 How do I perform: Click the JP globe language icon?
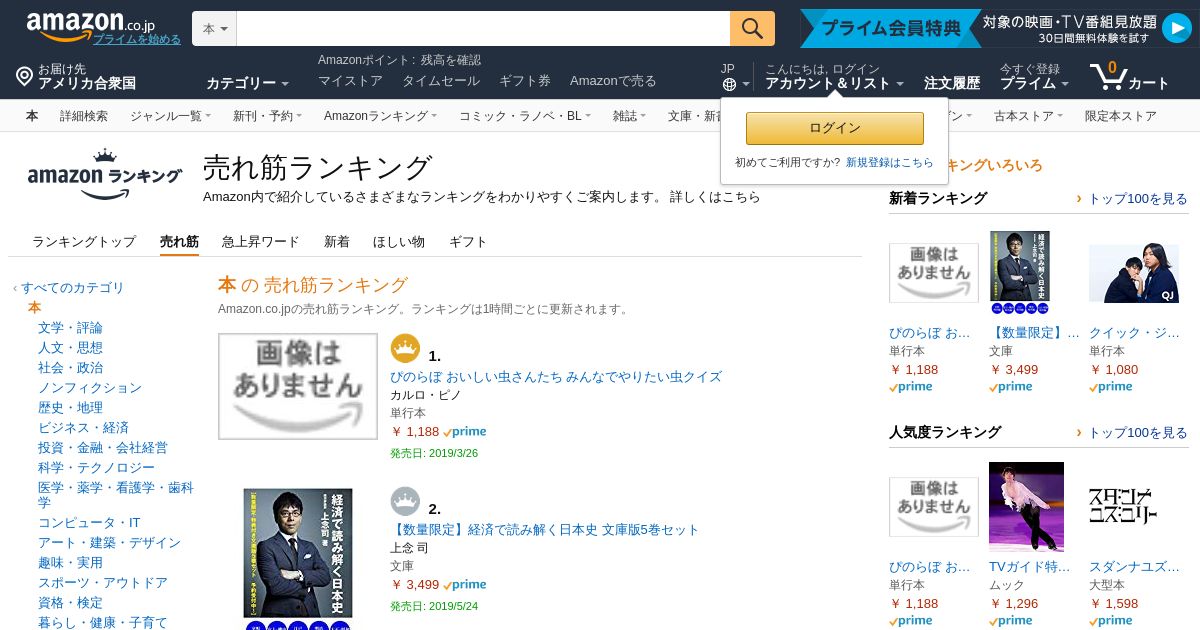(x=729, y=84)
